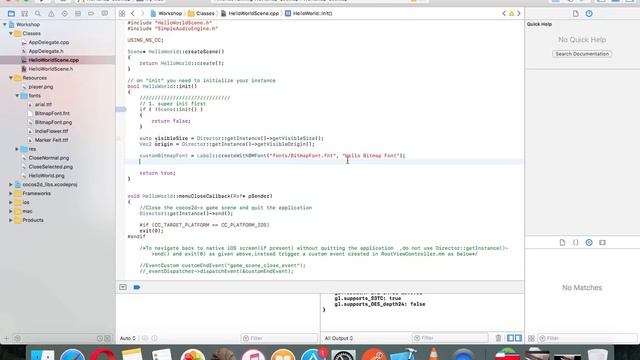
Task: Hide the debug area
Action: pos(123,287)
